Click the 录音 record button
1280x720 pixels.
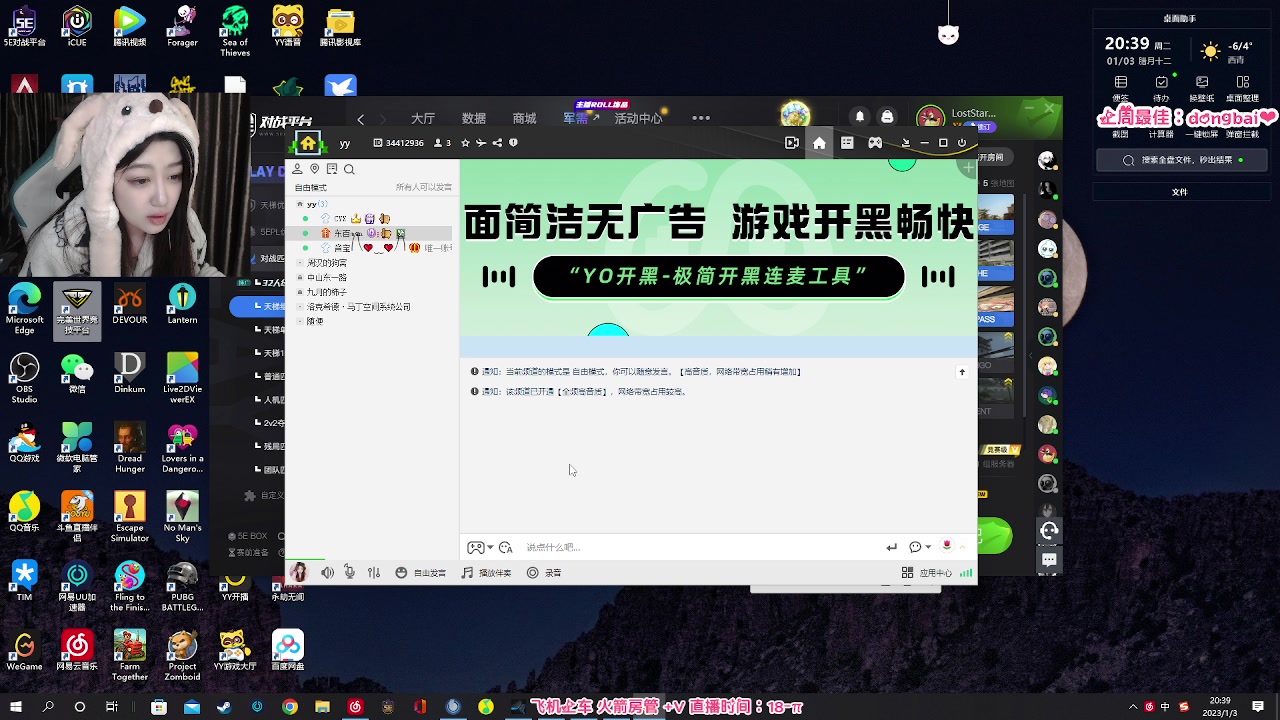544,573
